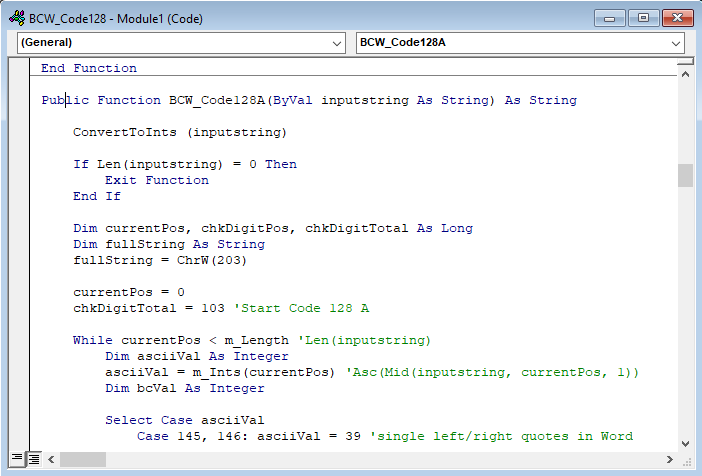Click the margin indicator bar beside code
The height and width of the screenshot is (476, 702).
[19, 254]
